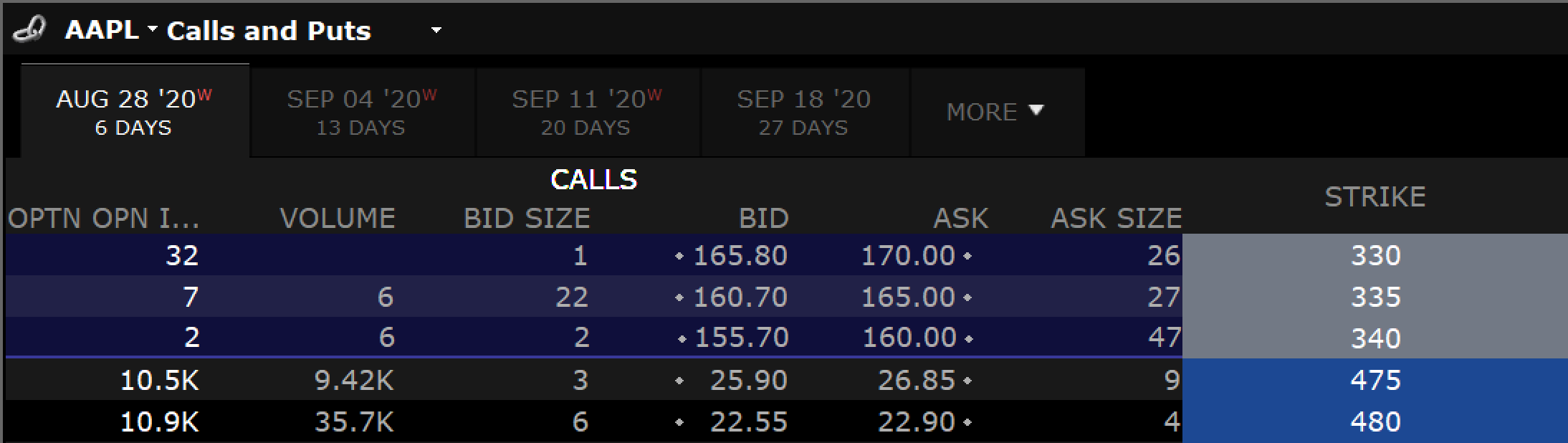Screen dimensions: 1568x443
Task: Click the ASK SIZE column header
Action: (x=1116, y=218)
